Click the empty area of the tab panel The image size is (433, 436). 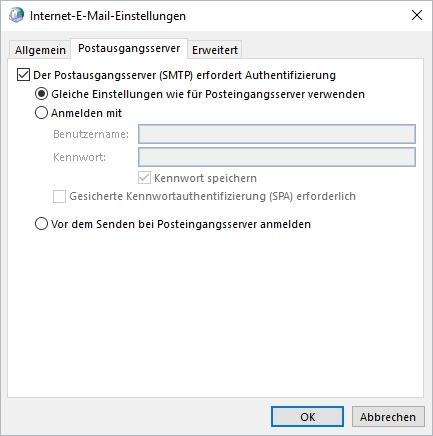pyautogui.click(x=215, y=313)
